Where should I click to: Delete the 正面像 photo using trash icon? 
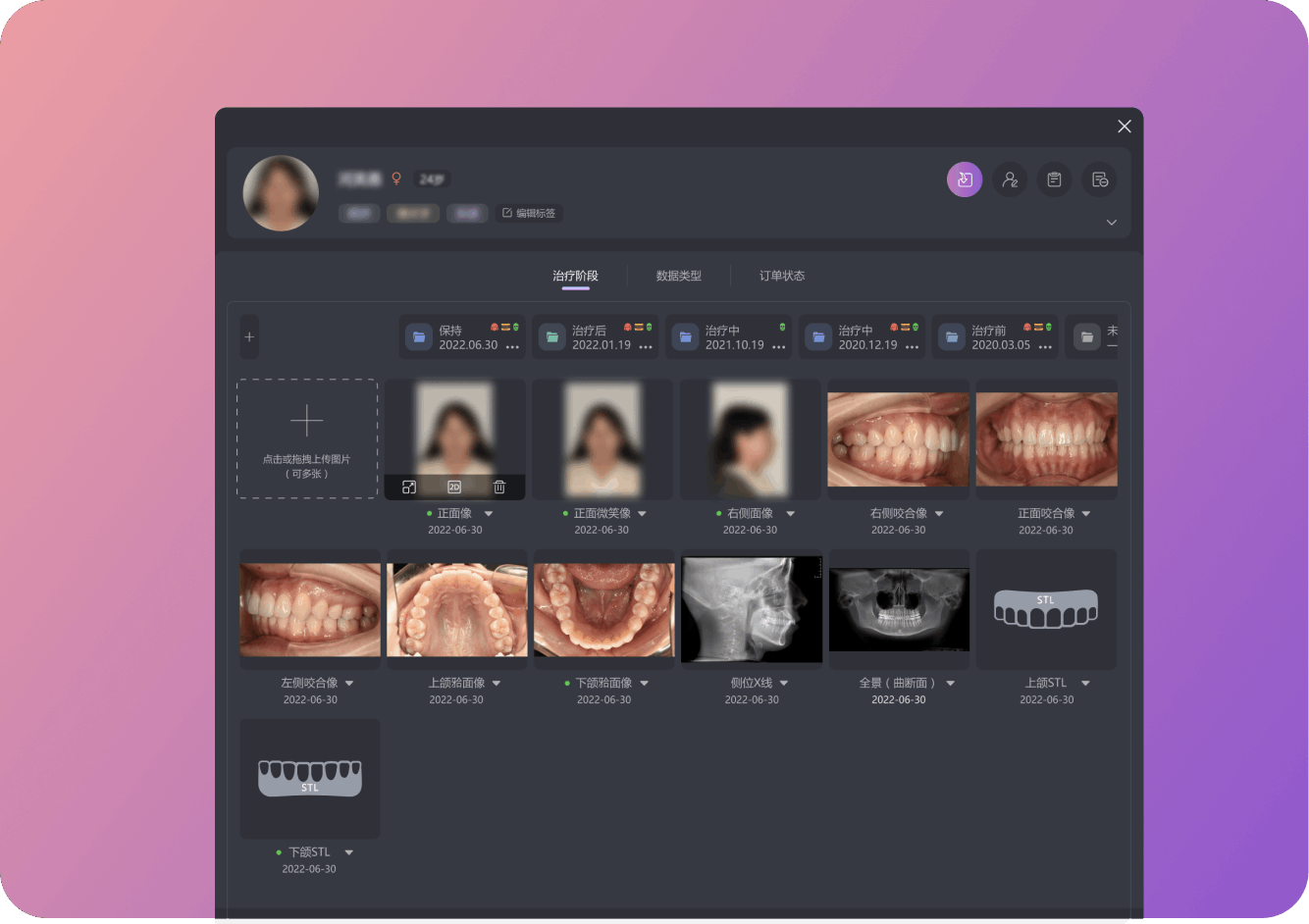[499, 487]
